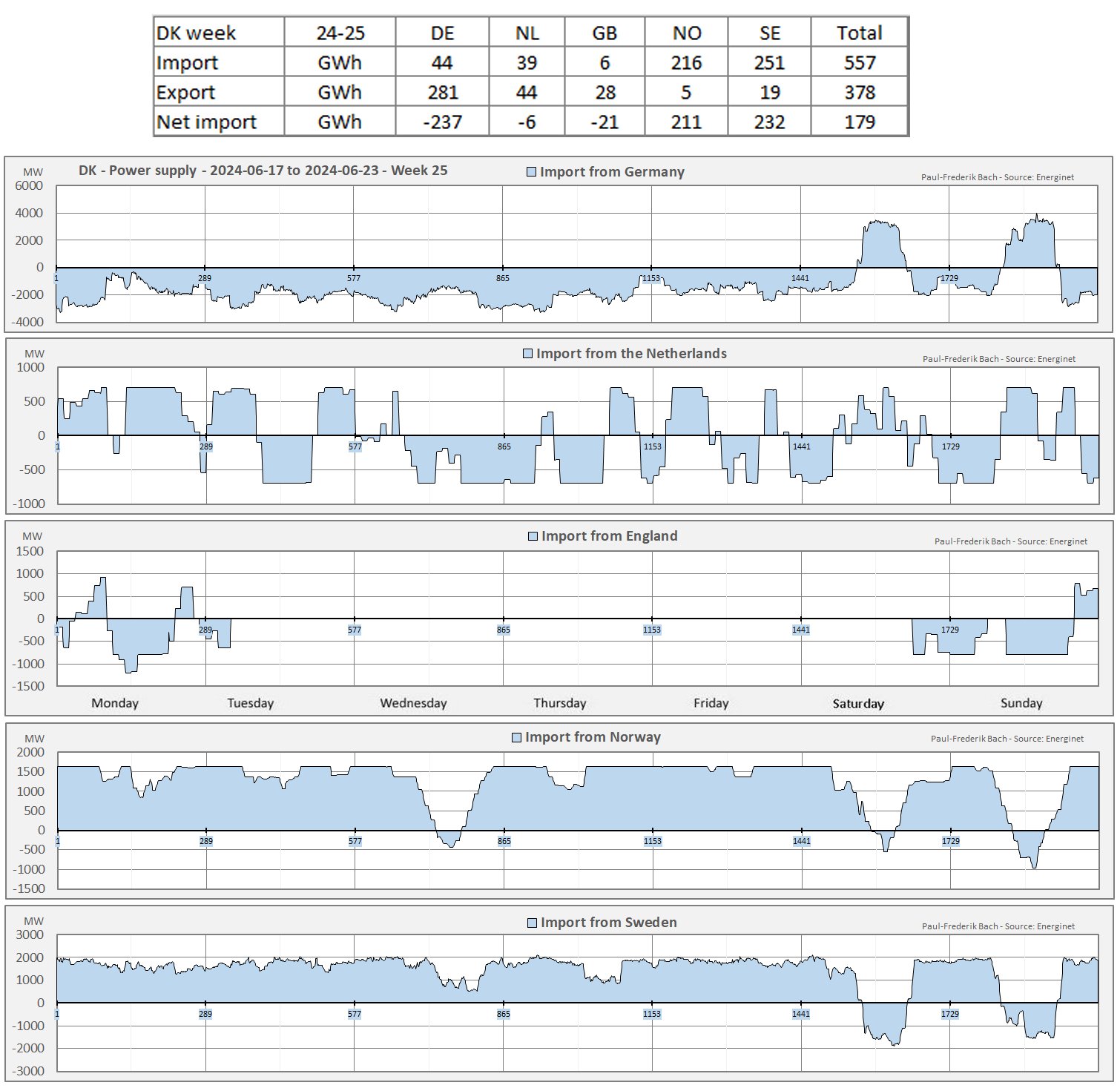
Task: Click the Import from England legend square
Action: [533, 536]
